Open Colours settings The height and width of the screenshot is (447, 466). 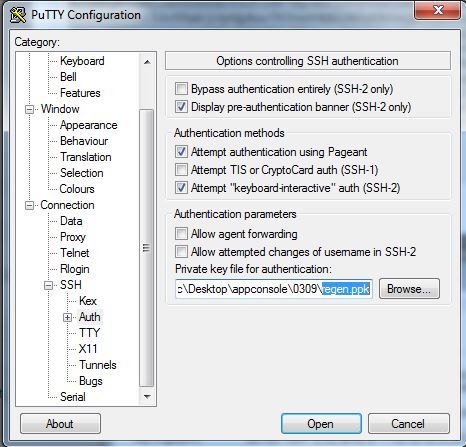coord(77,189)
